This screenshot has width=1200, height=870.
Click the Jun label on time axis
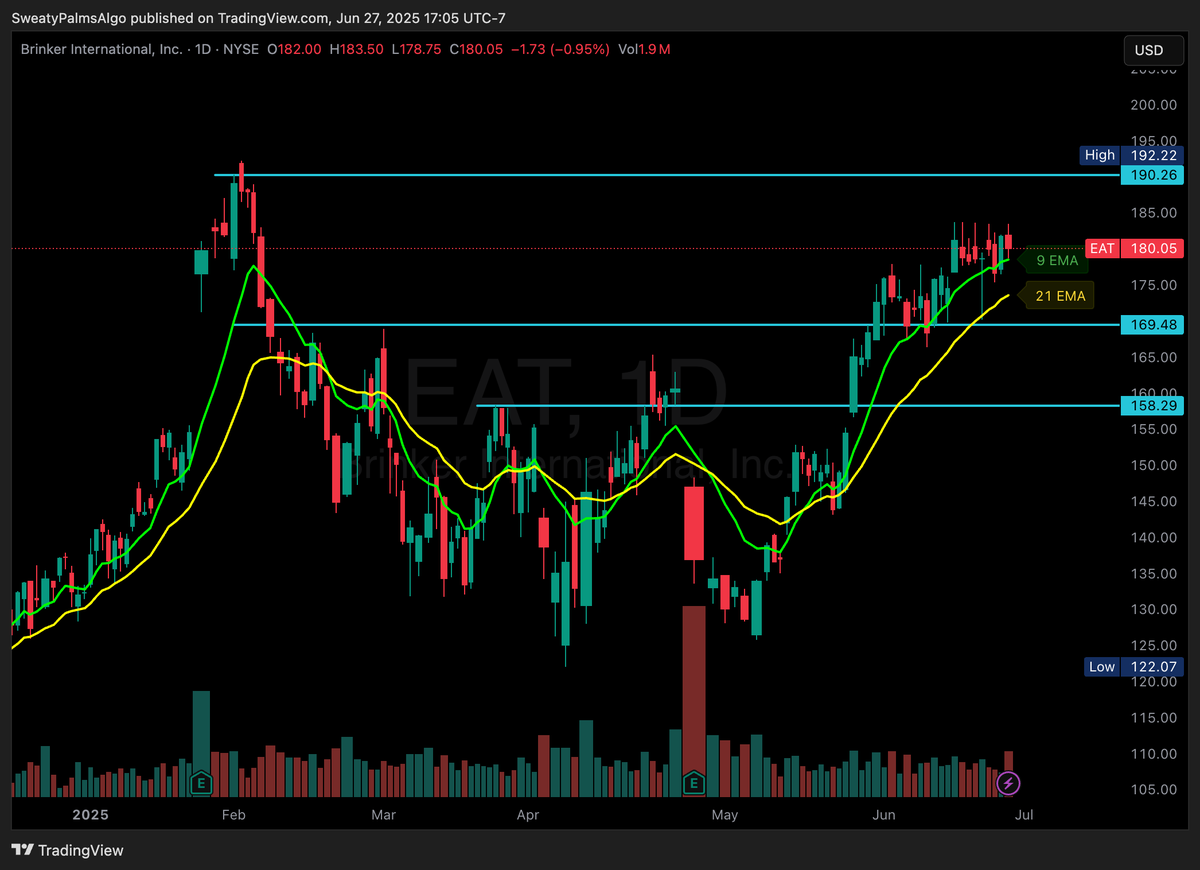point(884,815)
